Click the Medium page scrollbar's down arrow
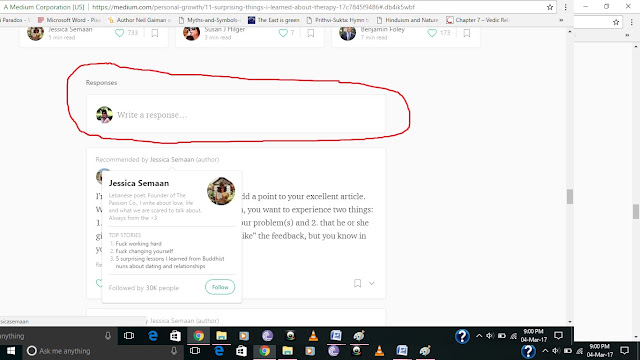The width and height of the screenshot is (640, 360). pos(570,322)
